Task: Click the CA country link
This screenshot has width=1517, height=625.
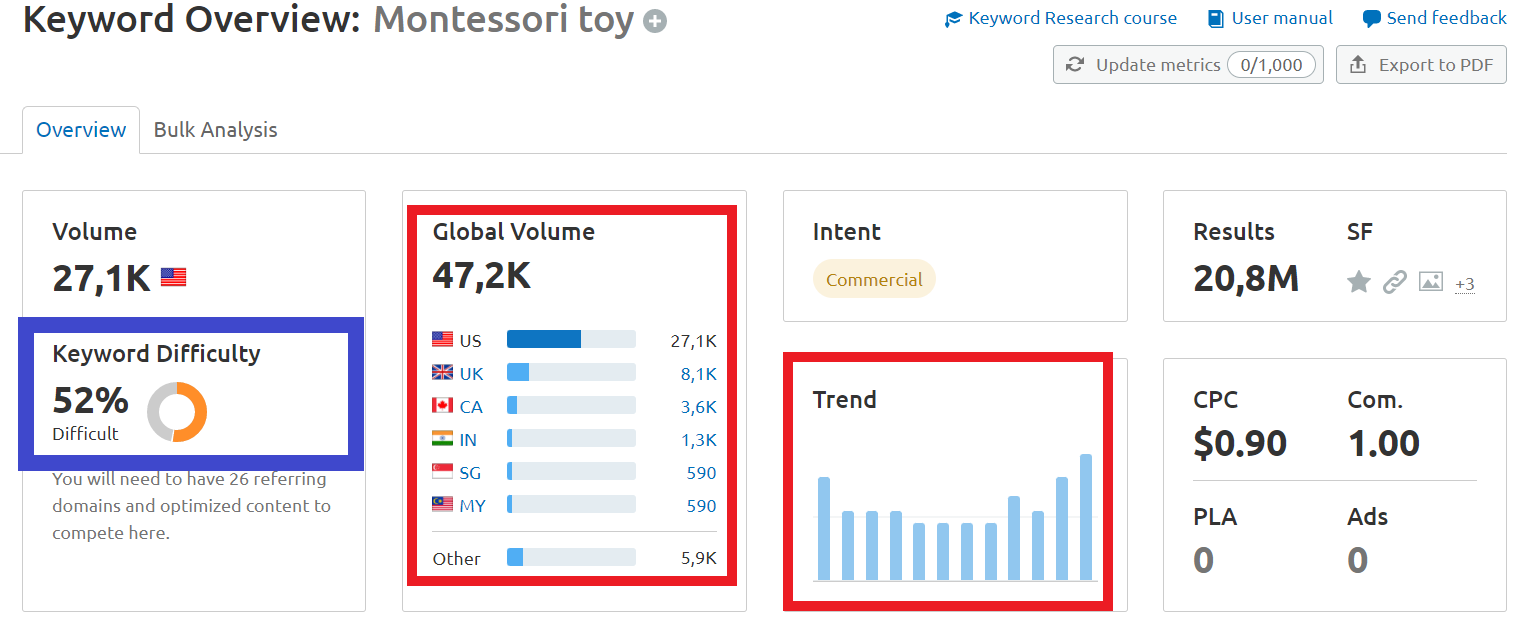Action: pyautogui.click(x=471, y=407)
